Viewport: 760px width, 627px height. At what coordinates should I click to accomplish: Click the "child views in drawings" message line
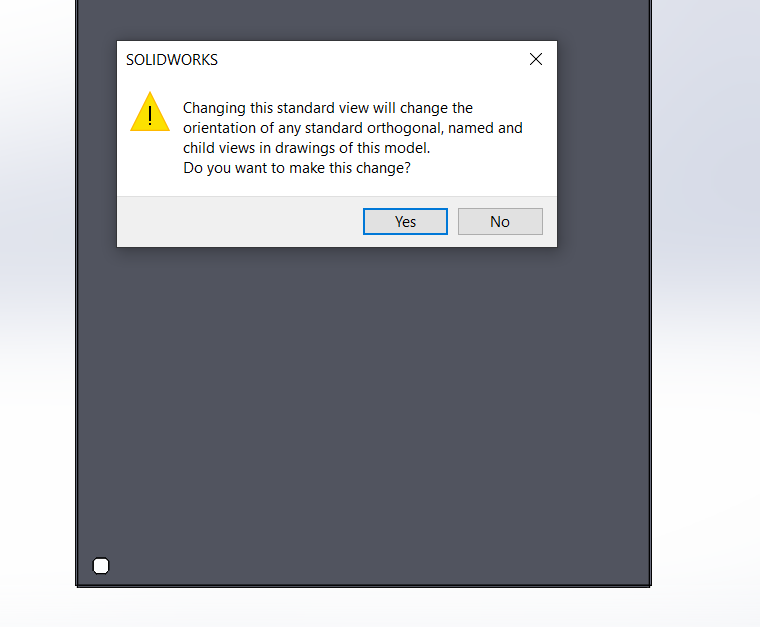(x=306, y=148)
